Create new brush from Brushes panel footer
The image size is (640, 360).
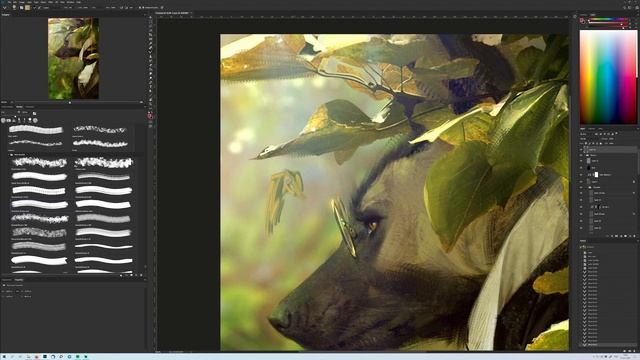[x=136, y=275]
